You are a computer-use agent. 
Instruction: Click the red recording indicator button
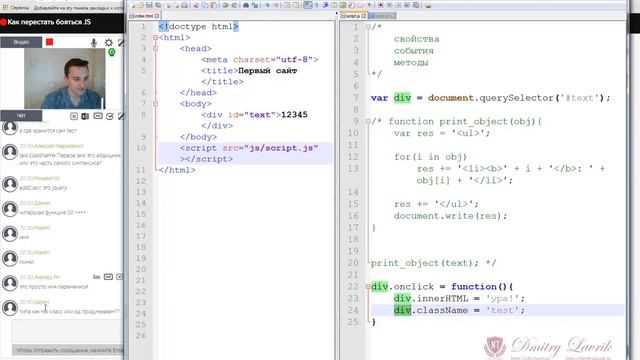point(49,42)
